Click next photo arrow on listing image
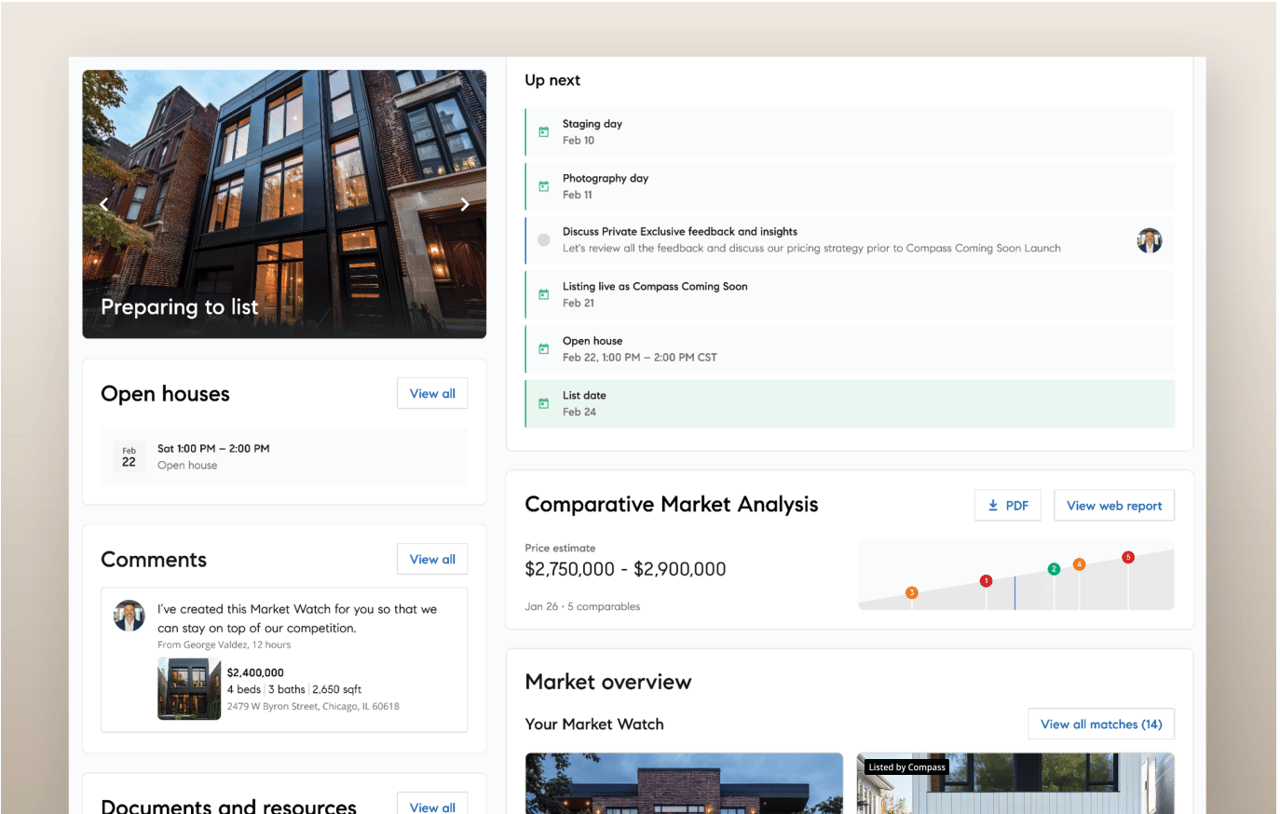Screen dimensions: 1280x814 [x=465, y=205]
